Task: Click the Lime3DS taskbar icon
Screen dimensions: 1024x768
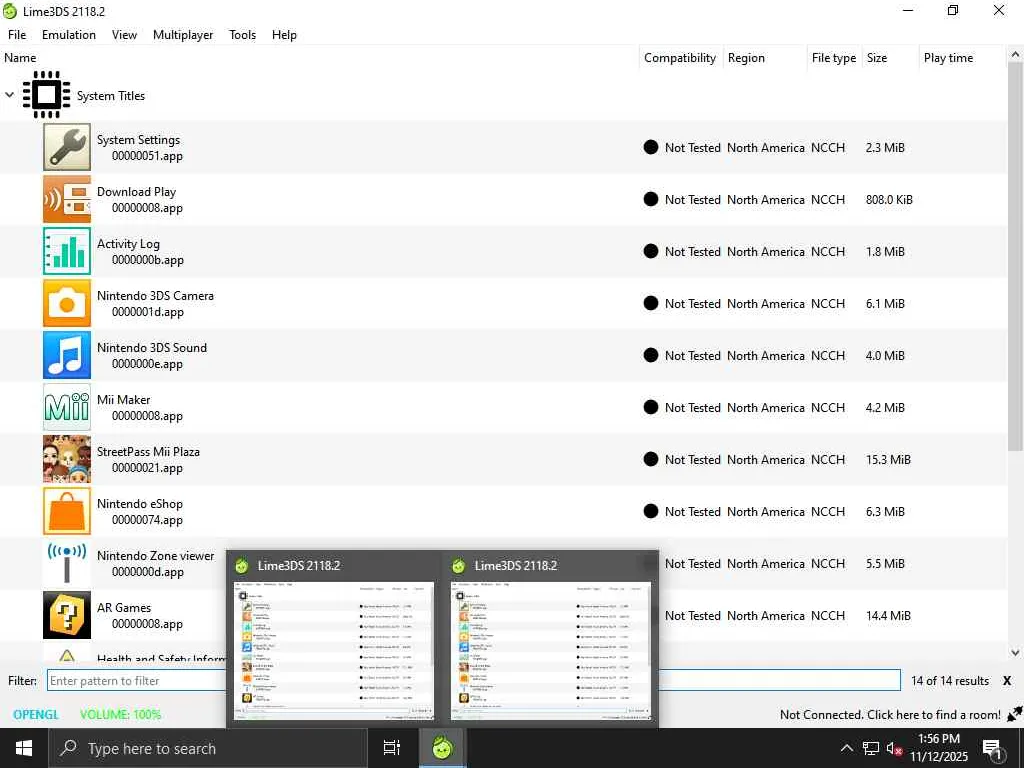Action: tap(442, 748)
